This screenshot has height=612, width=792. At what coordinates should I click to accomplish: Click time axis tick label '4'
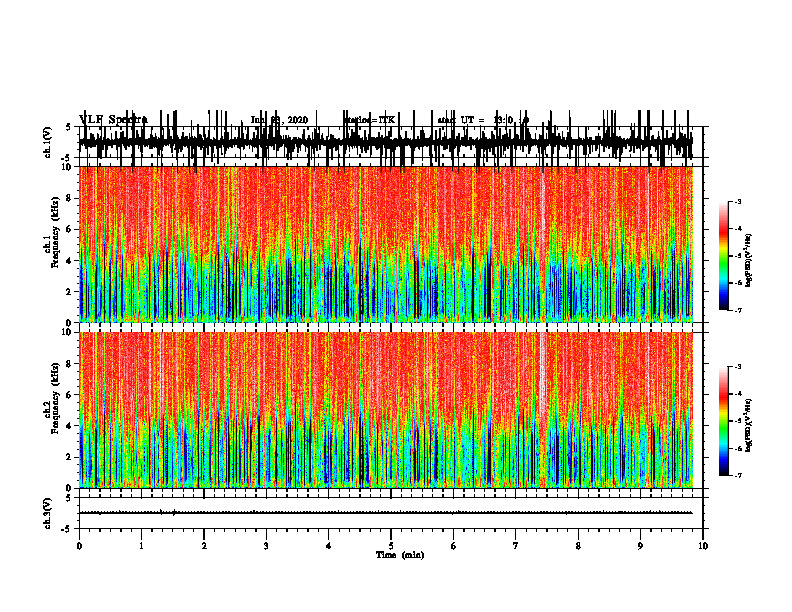[x=329, y=546]
